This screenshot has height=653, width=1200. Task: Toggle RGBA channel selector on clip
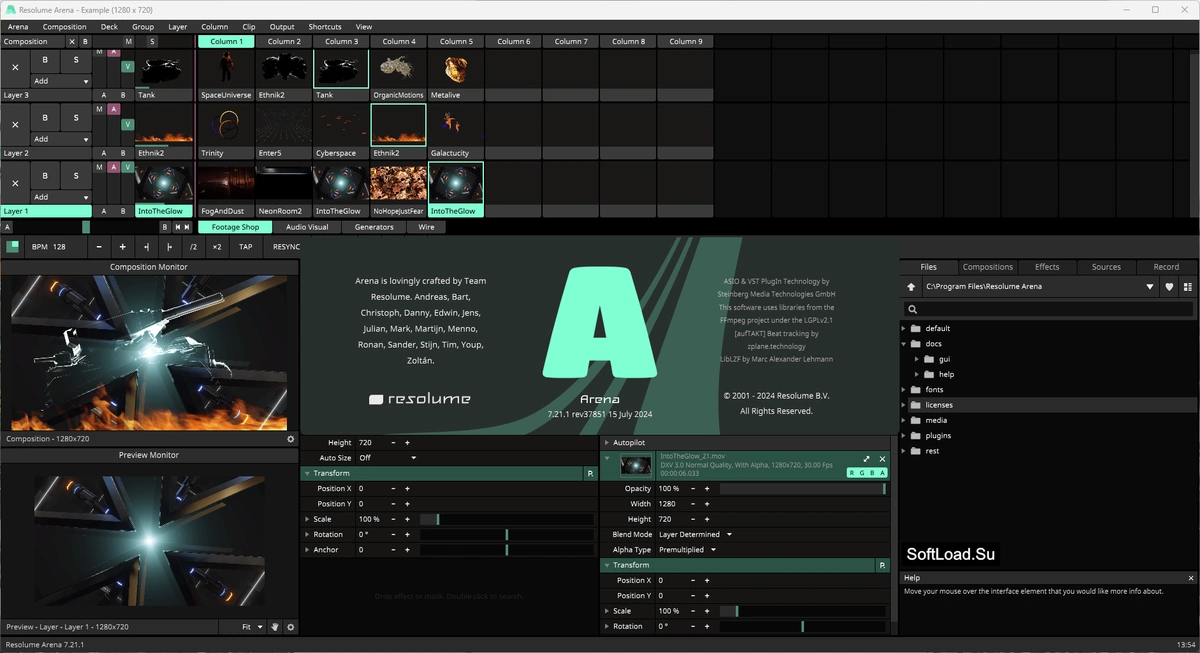coord(866,473)
